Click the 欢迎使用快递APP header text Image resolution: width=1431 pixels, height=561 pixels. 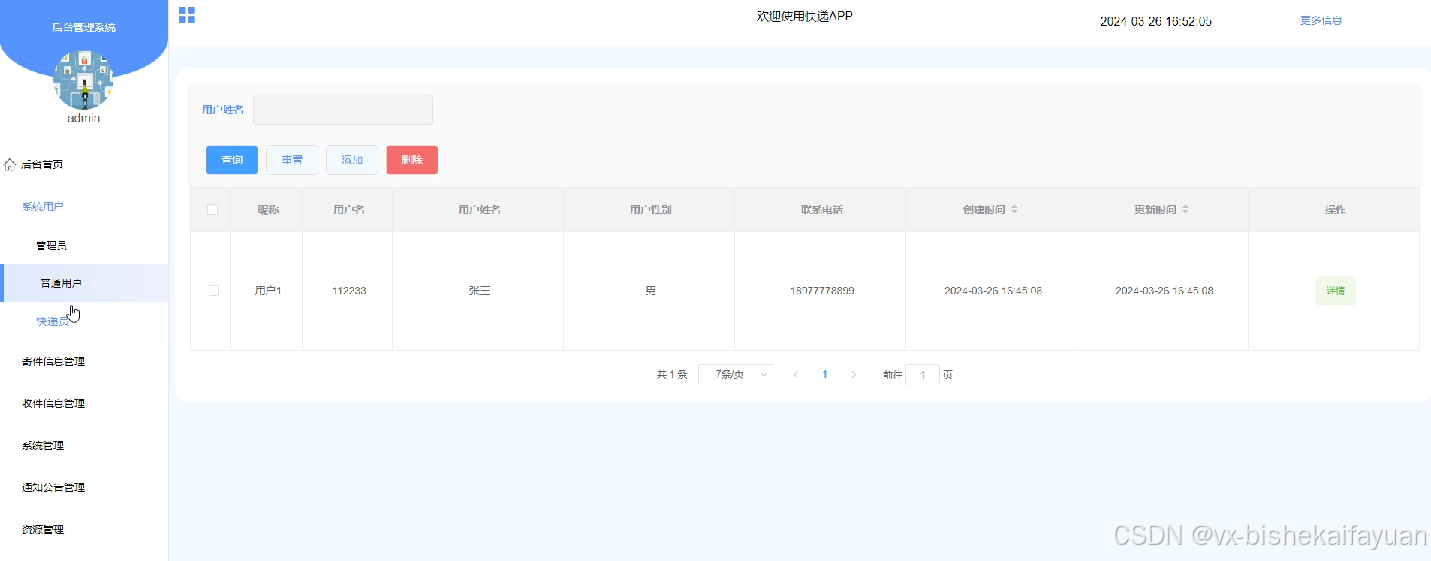click(x=805, y=17)
